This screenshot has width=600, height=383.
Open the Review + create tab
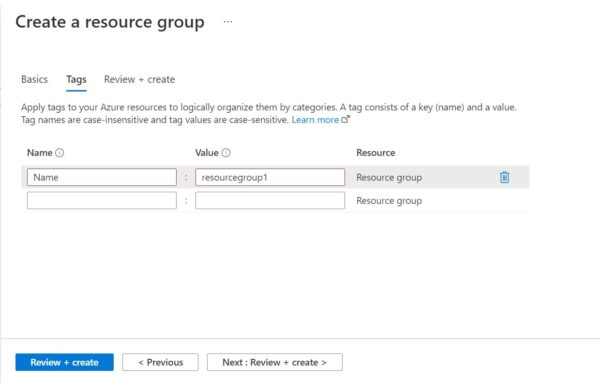139,79
